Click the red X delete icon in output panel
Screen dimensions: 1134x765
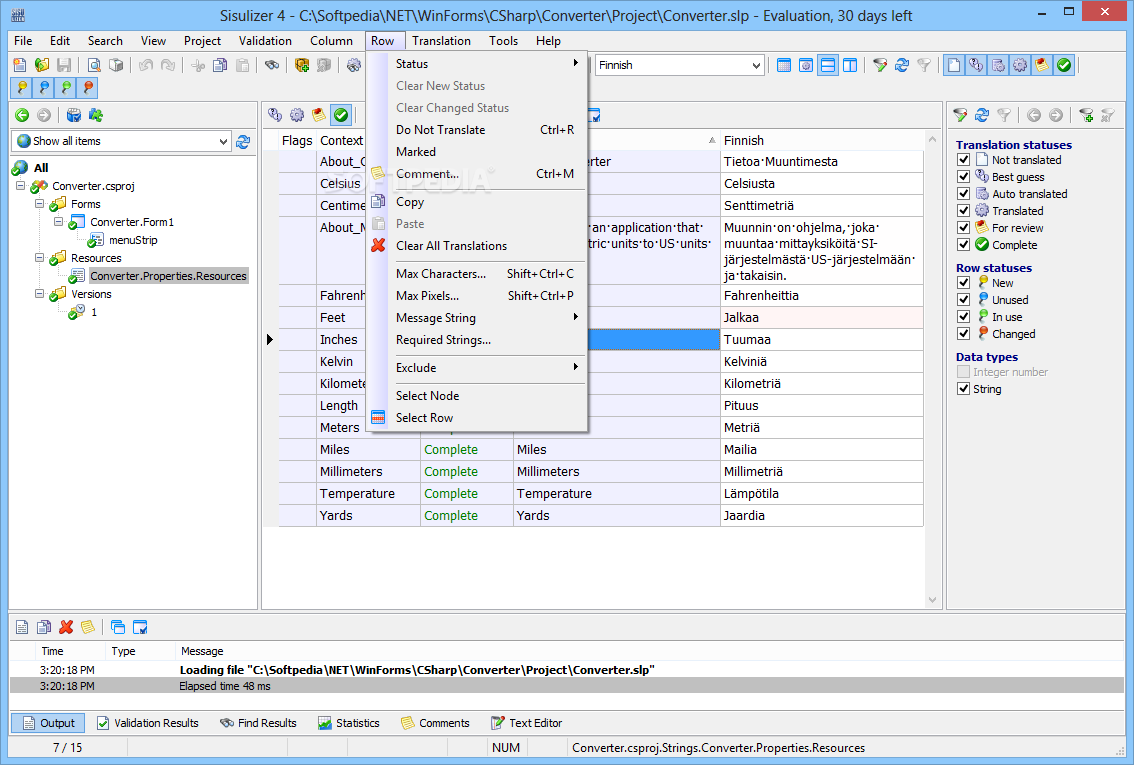coord(66,627)
